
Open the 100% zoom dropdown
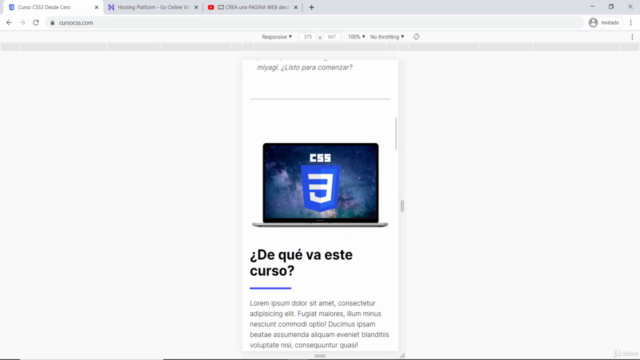point(356,37)
